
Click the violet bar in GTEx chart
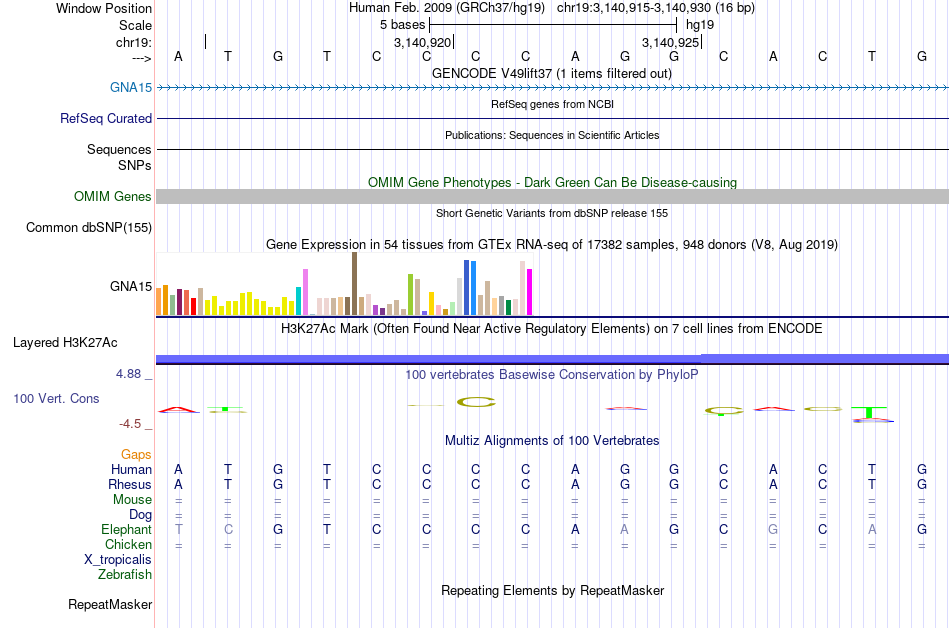[305, 292]
